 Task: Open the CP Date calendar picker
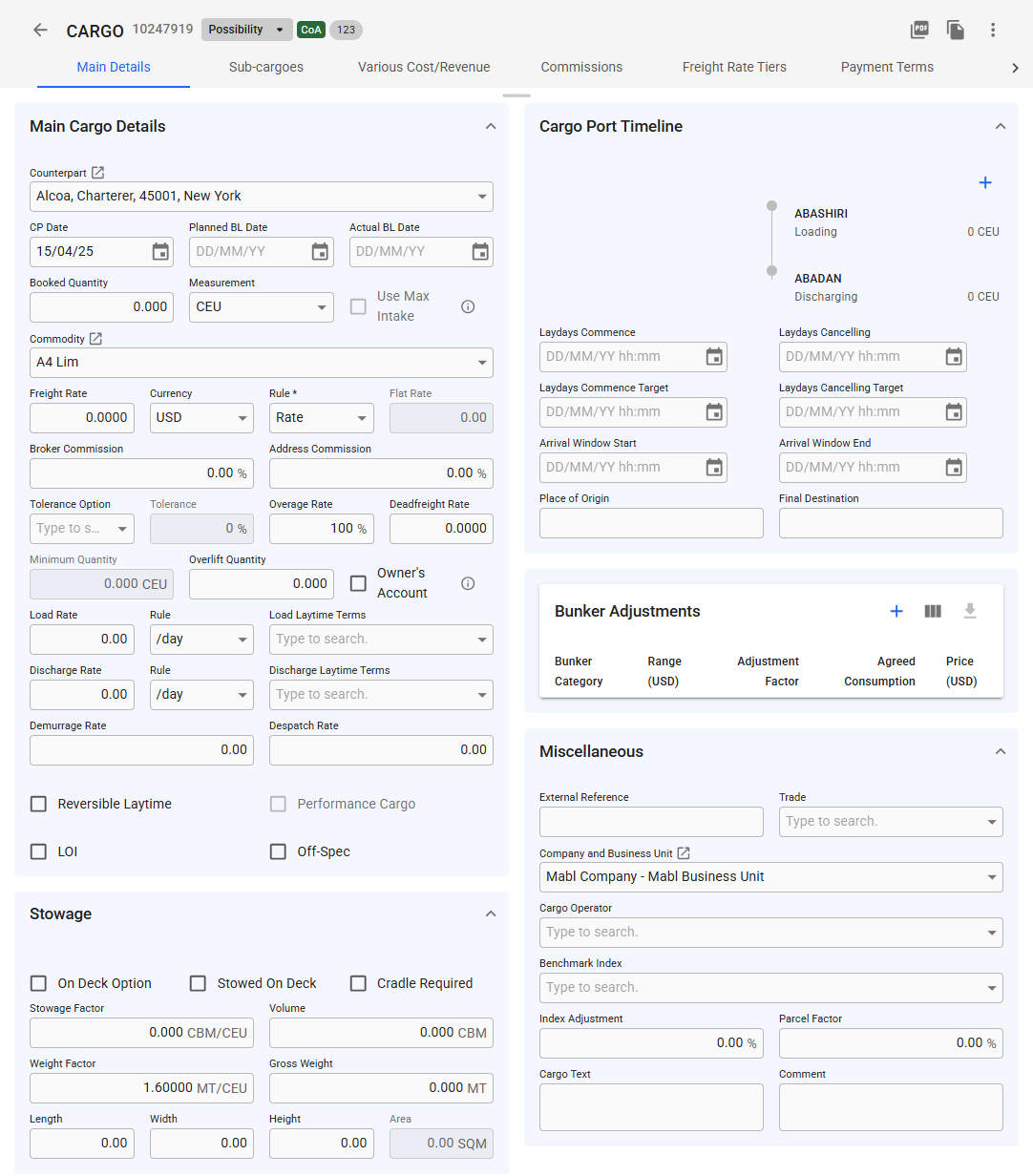[160, 252]
